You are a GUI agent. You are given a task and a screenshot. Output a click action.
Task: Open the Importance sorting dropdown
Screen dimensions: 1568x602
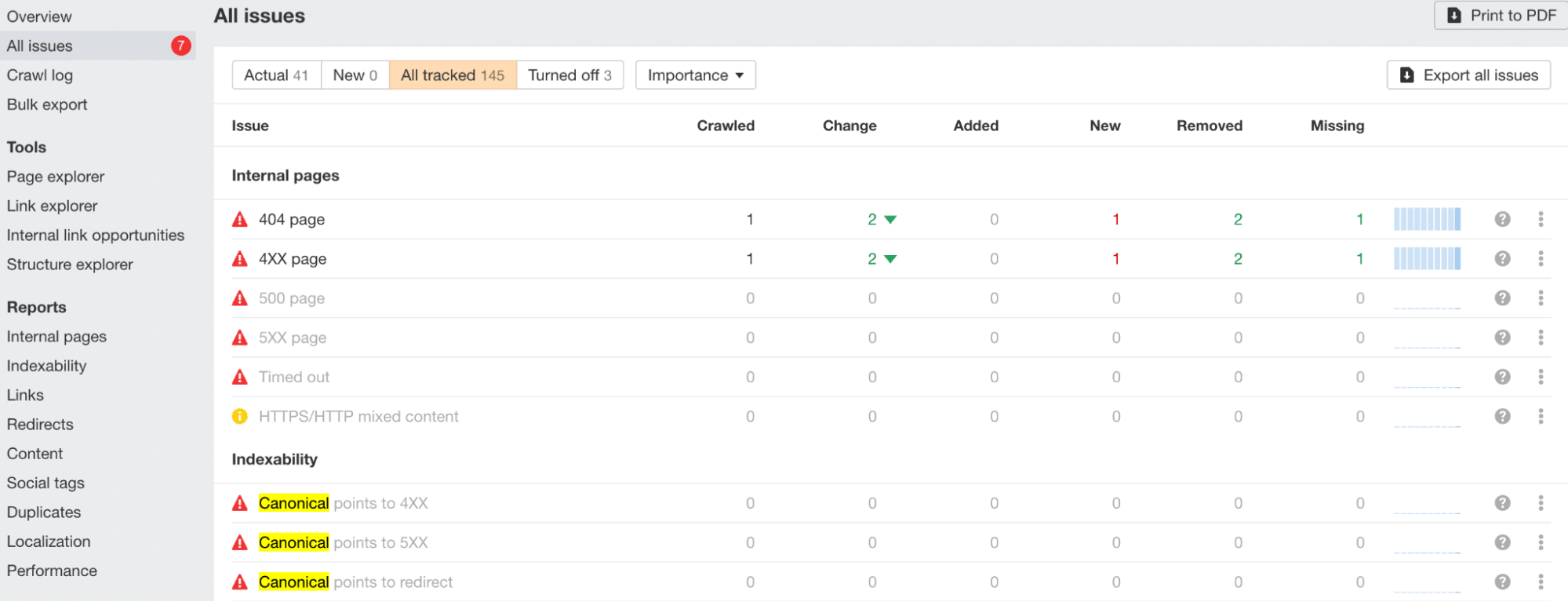point(696,75)
